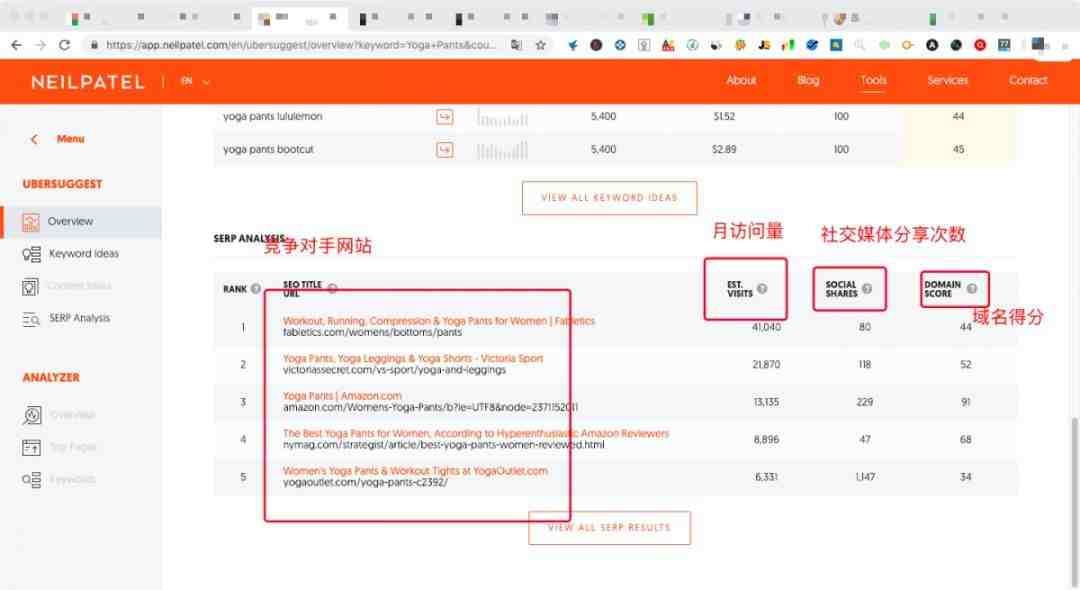This screenshot has width=1080, height=590.
Task: Click arrow icon for yoga pants lululemon
Action: coord(445,116)
